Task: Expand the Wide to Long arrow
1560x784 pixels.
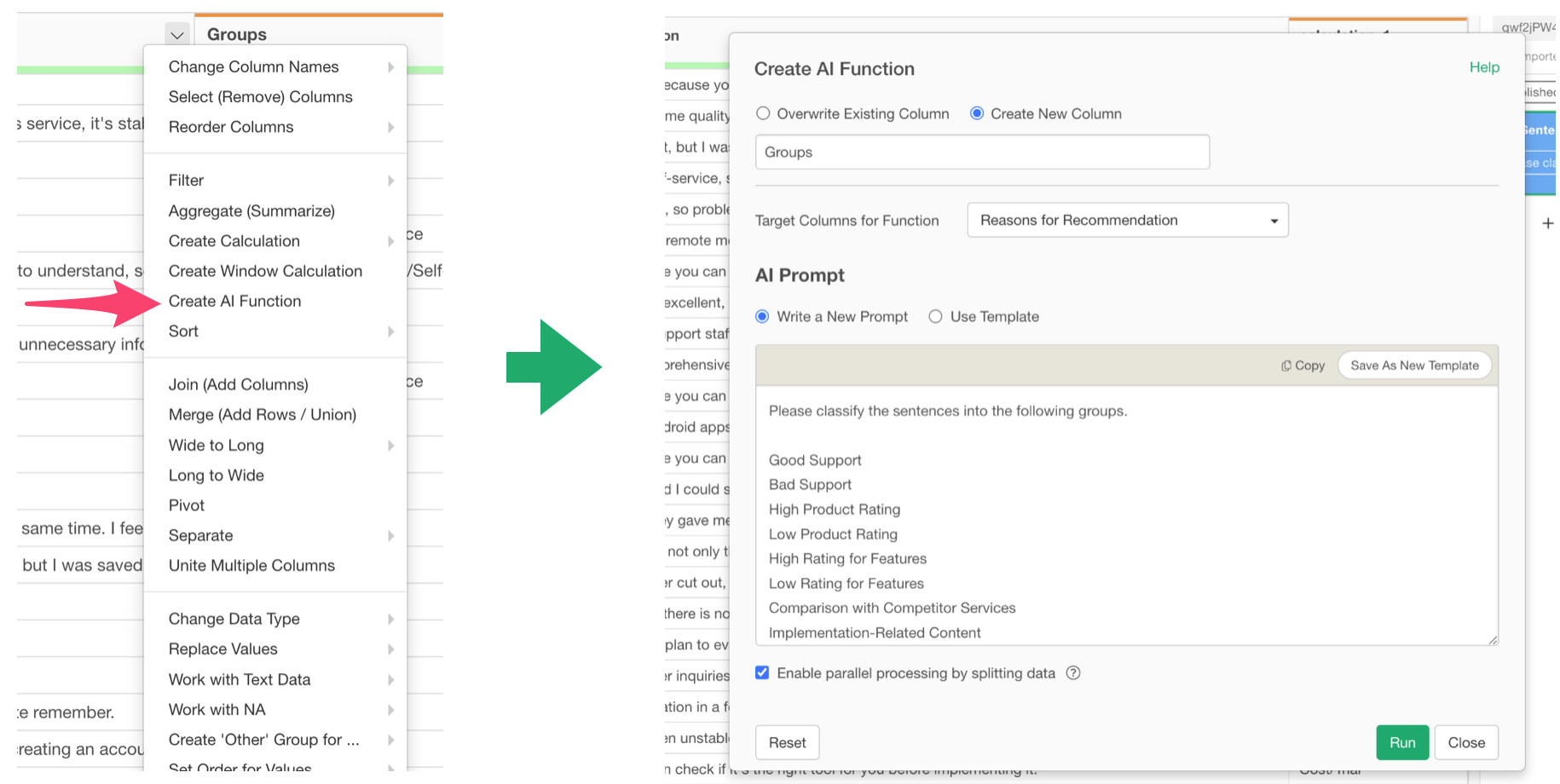Action: tap(391, 446)
